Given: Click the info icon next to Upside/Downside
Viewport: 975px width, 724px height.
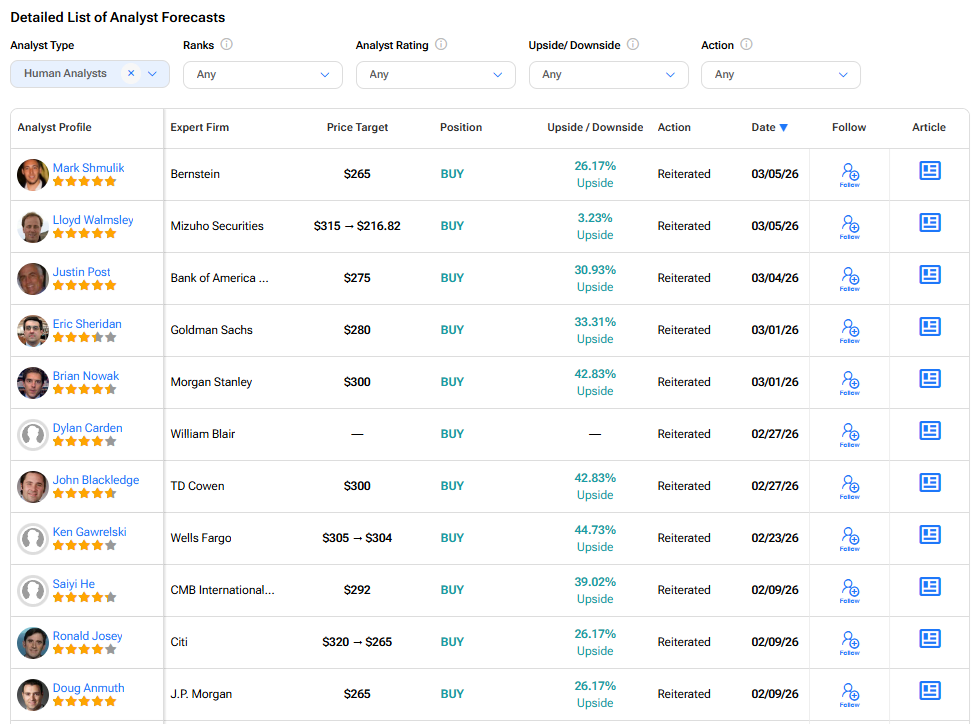Looking at the screenshot, I should coord(632,44).
